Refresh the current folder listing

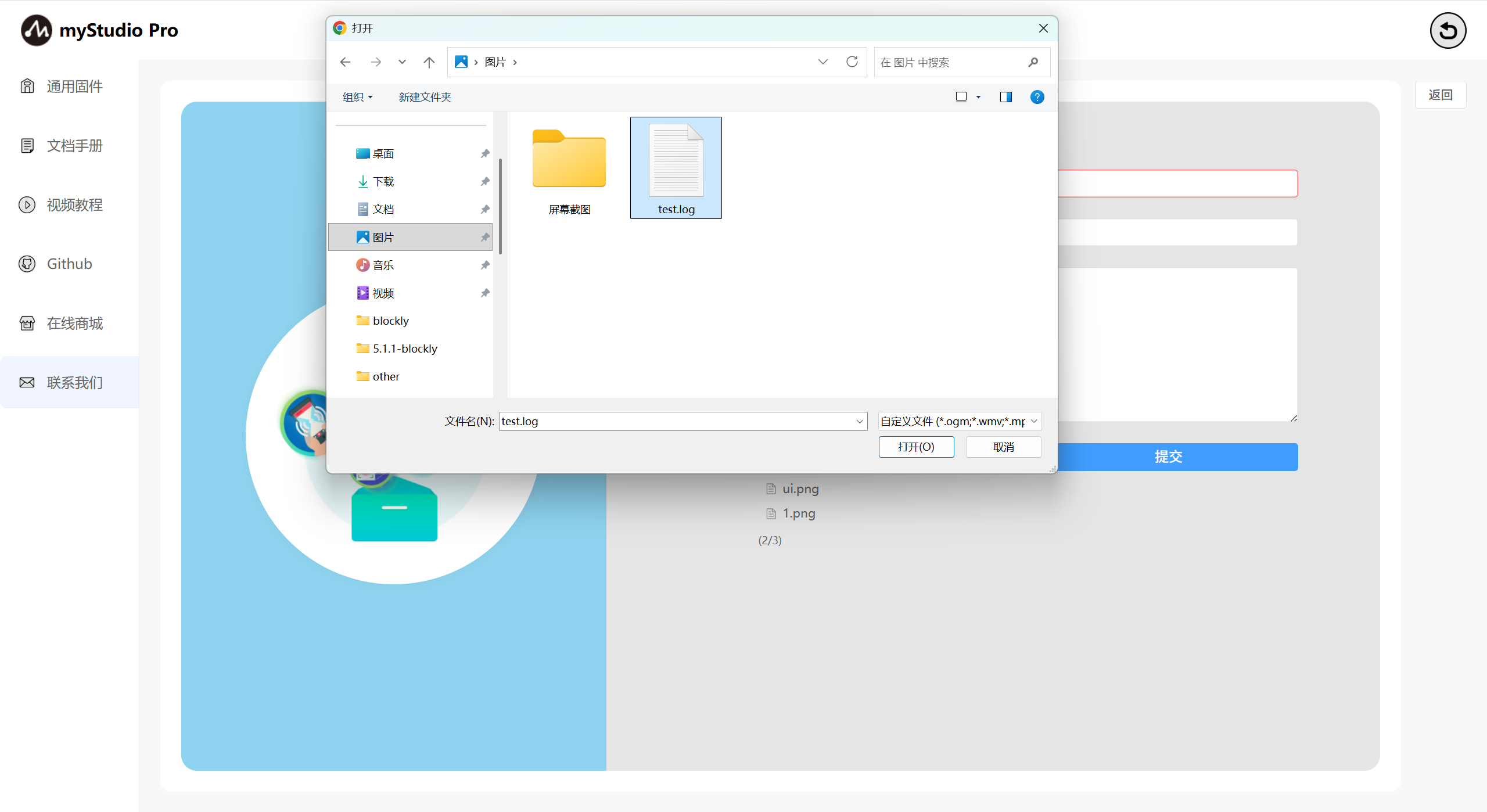pyautogui.click(x=852, y=62)
